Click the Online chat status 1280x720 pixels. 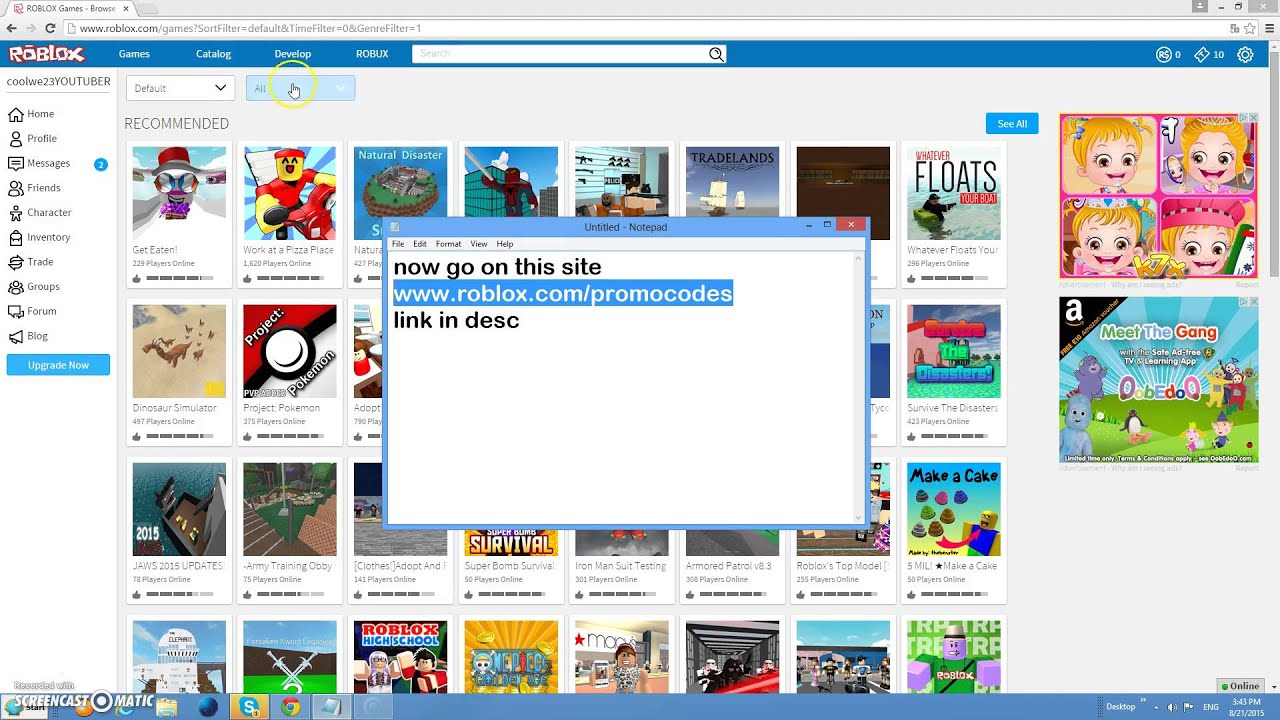point(1239,686)
